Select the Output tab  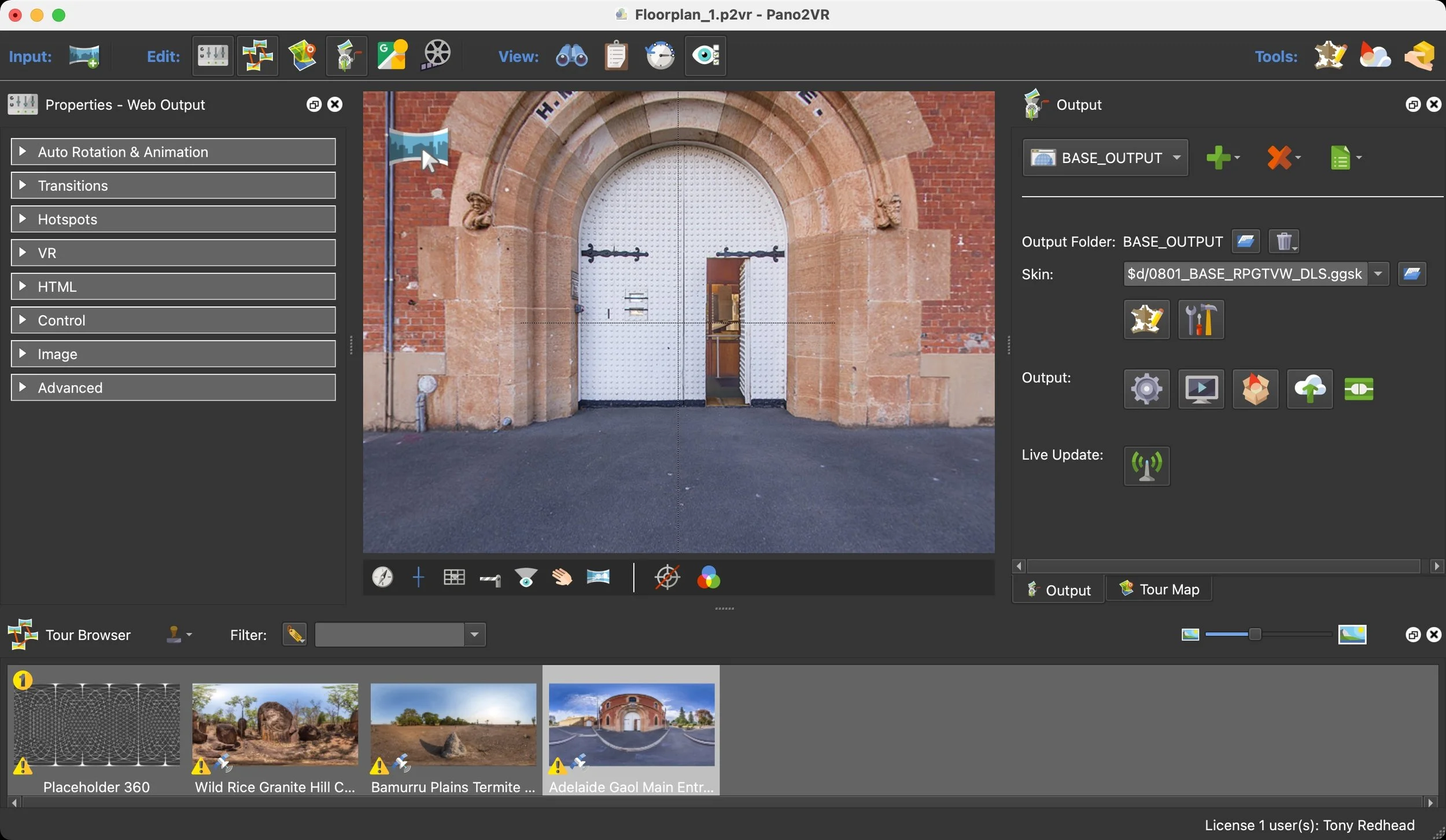pyautogui.click(x=1058, y=590)
